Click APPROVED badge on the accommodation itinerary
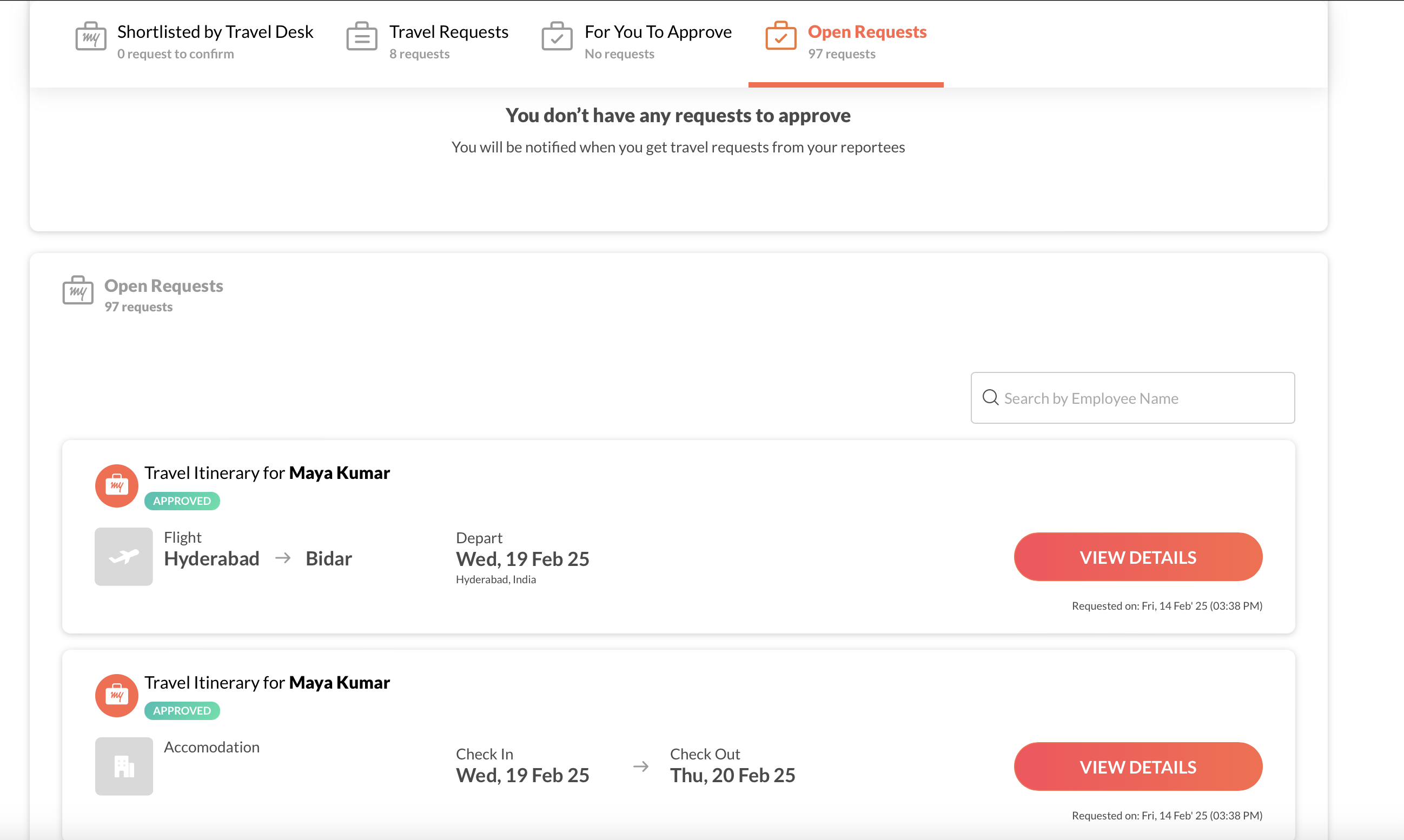 click(x=182, y=711)
